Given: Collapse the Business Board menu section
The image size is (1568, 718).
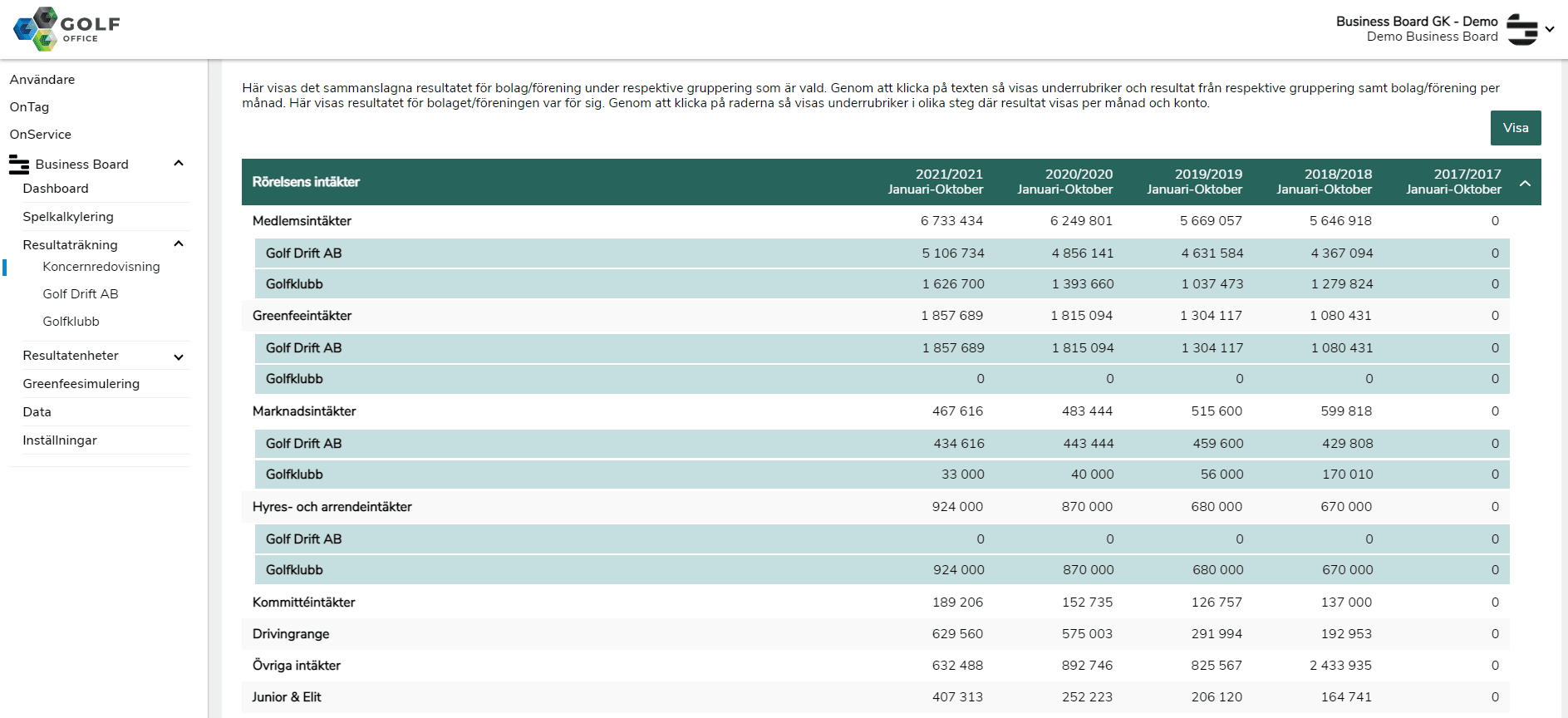Looking at the screenshot, I should click(178, 164).
